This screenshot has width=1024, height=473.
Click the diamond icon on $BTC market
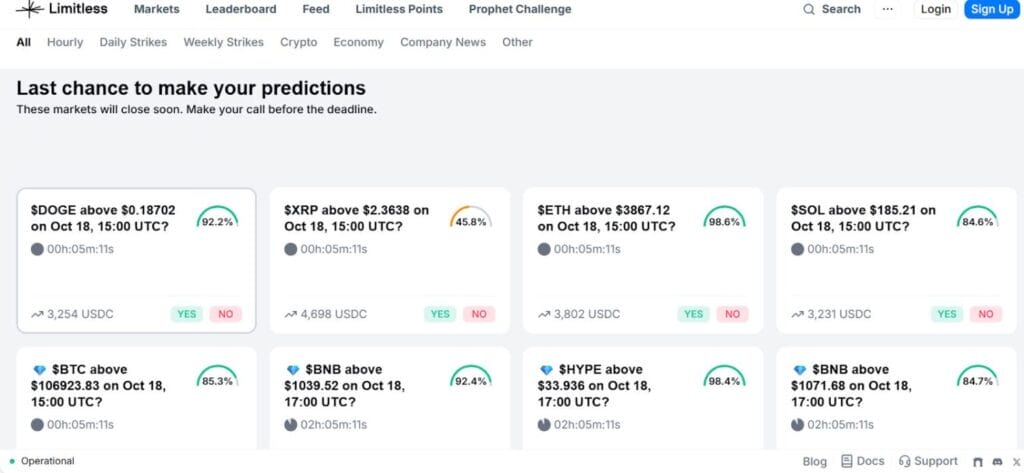pos(39,370)
